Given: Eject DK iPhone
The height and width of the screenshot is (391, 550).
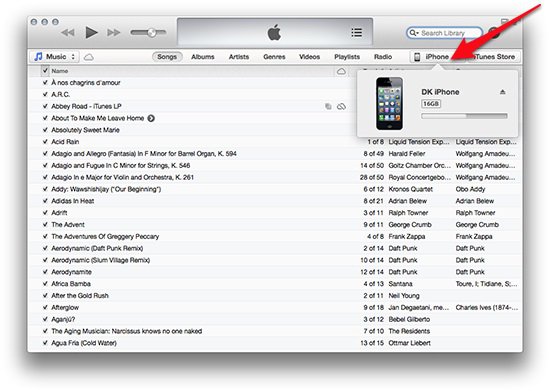Looking at the screenshot, I should pyautogui.click(x=502, y=92).
